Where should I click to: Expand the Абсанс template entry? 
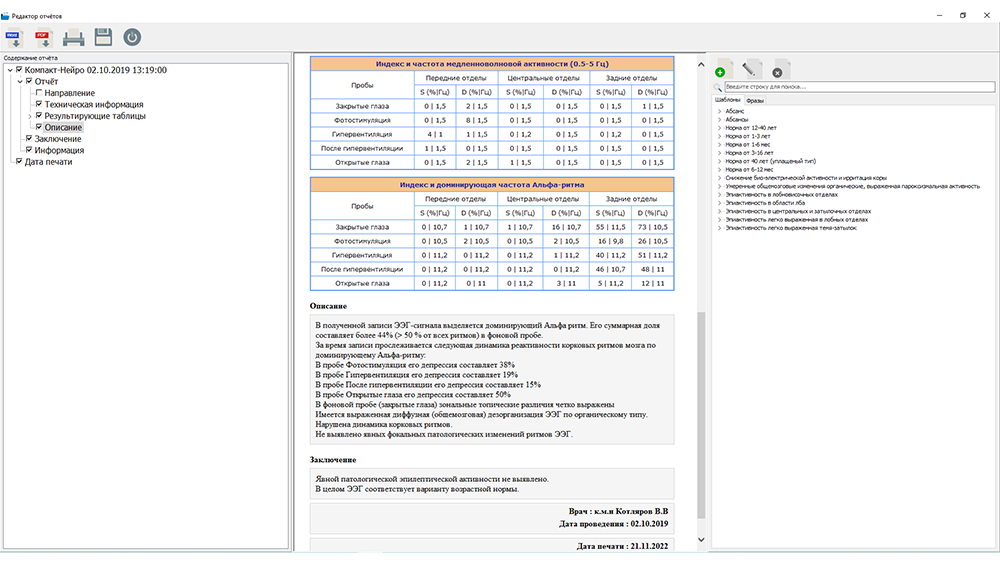[719, 111]
